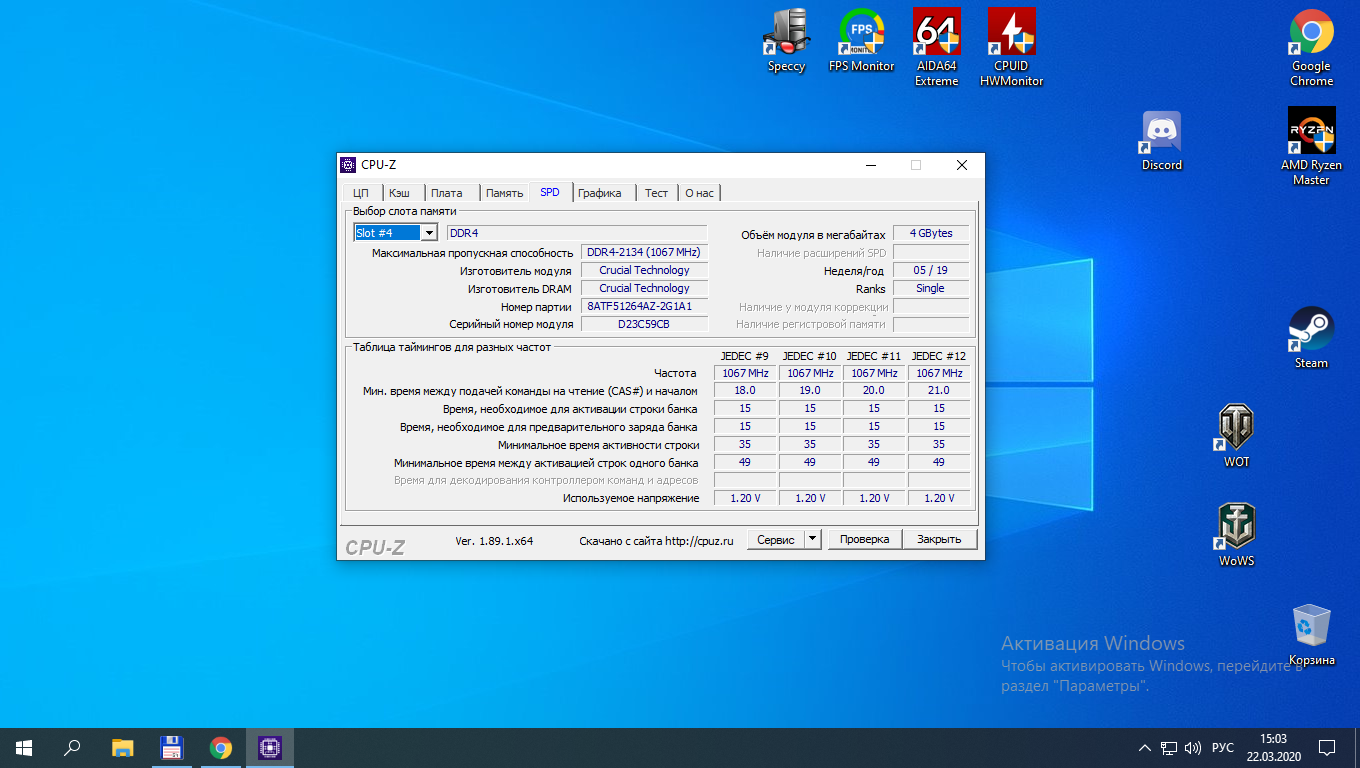This screenshot has height=768, width=1360.
Task: Launch FPS Monitor desktop icon
Action: [x=861, y=34]
